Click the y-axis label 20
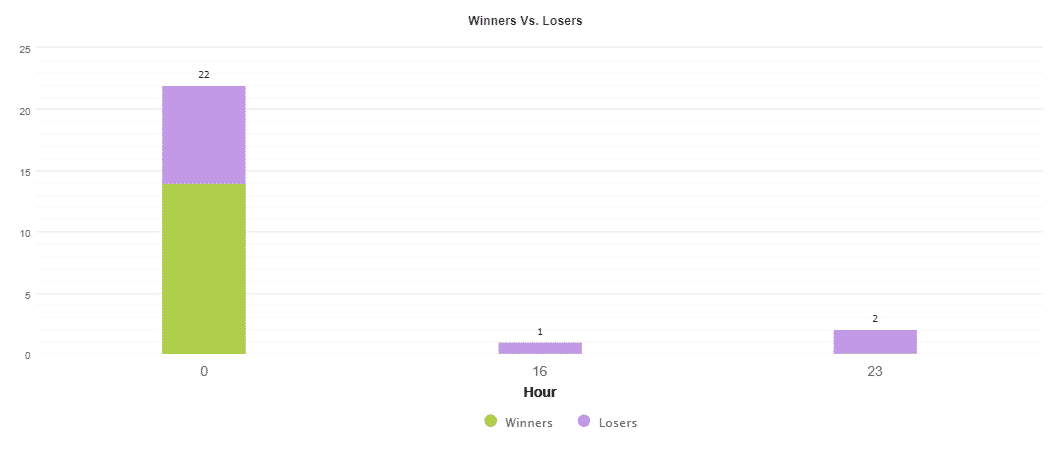This screenshot has width=1054, height=453. pos(26,110)
